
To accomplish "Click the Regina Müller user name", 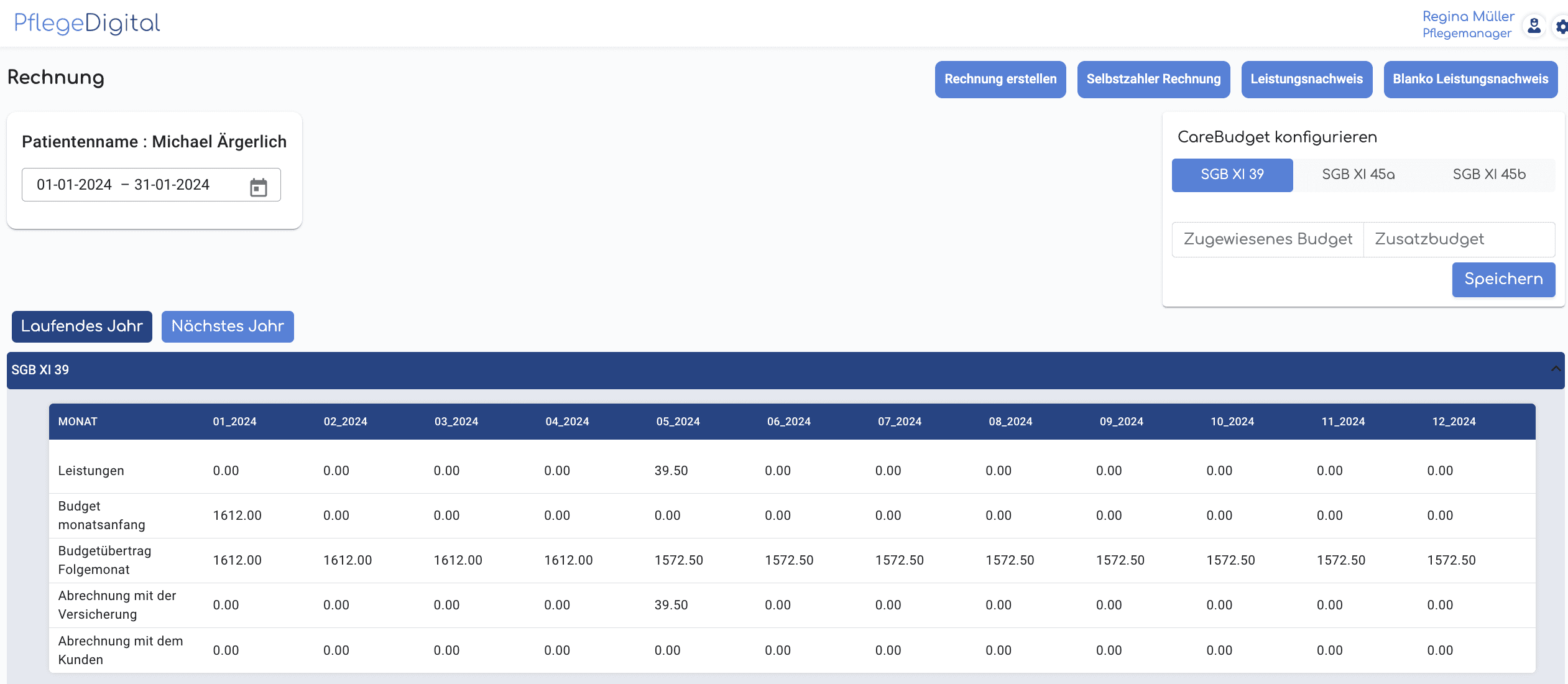I will click(x=1469, y=17).
